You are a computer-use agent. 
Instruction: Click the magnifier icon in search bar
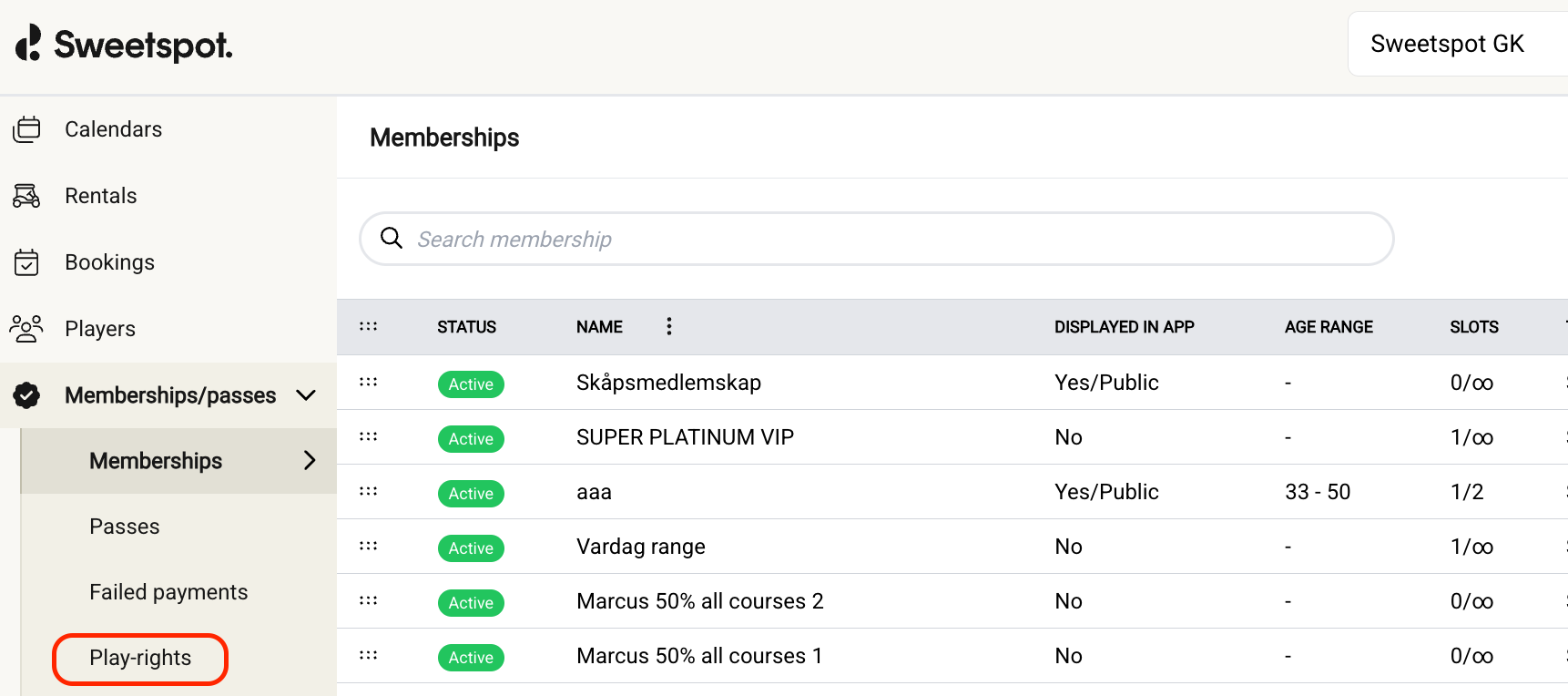coord(392,238)
